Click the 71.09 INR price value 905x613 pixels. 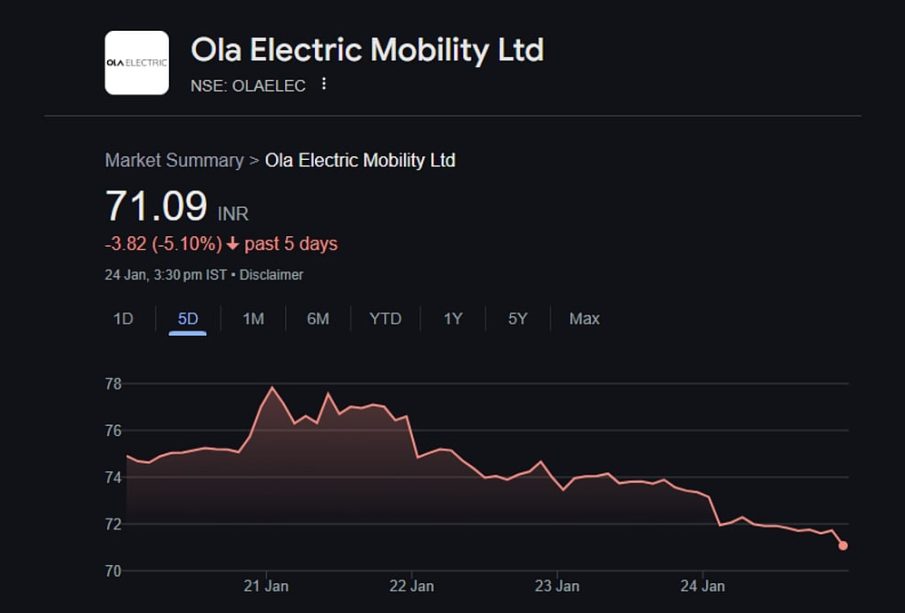point(156,206)
